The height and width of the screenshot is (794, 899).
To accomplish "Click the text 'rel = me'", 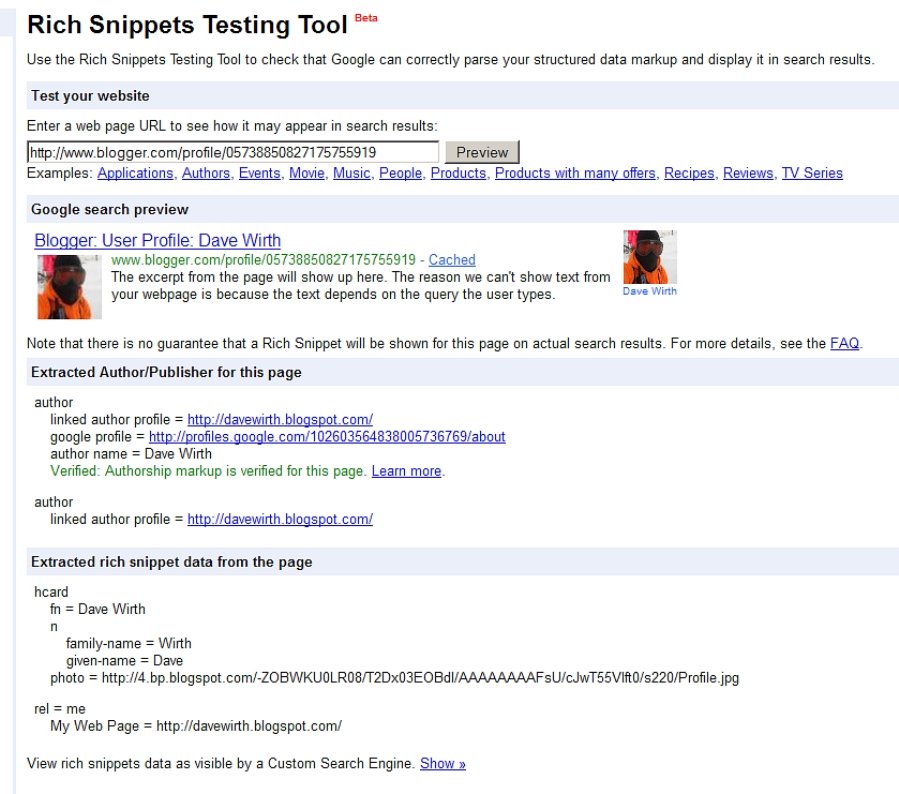I will point(60,709).
